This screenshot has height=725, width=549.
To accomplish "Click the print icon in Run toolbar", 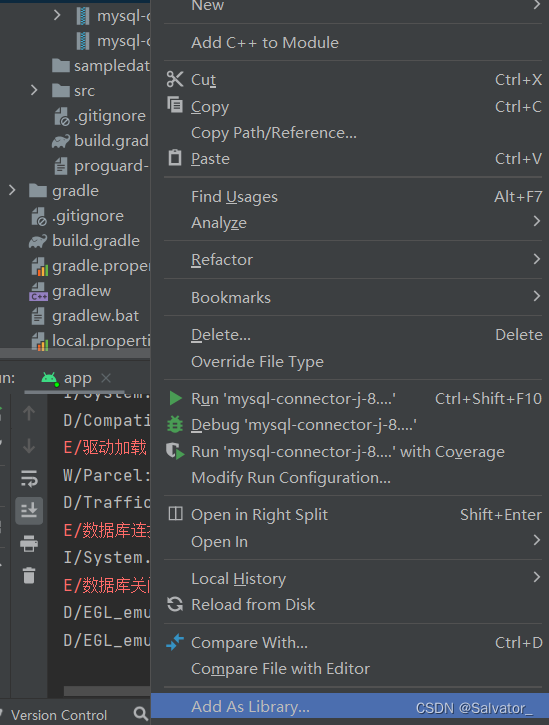I will (x=29, y=543).
